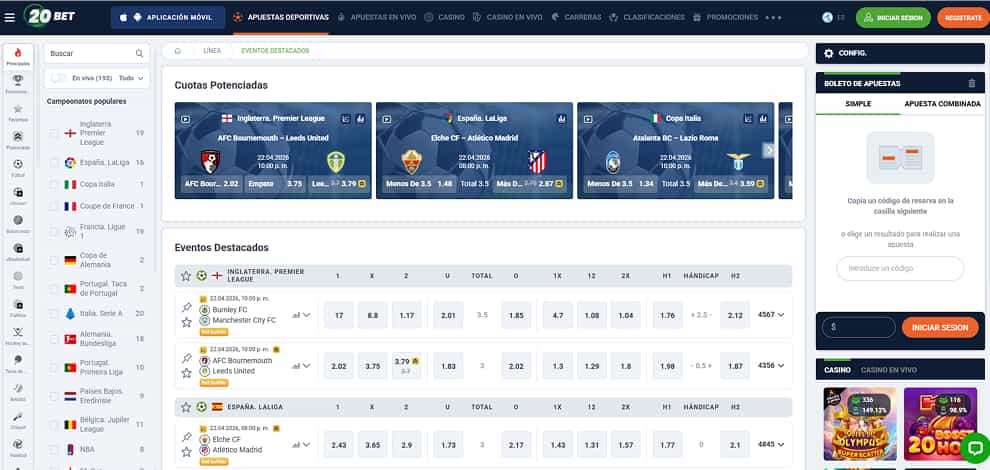The width and height of the screenshot is (990, 470).
Task: Open Favoritos star icon in sidebar
Action: 18,109
